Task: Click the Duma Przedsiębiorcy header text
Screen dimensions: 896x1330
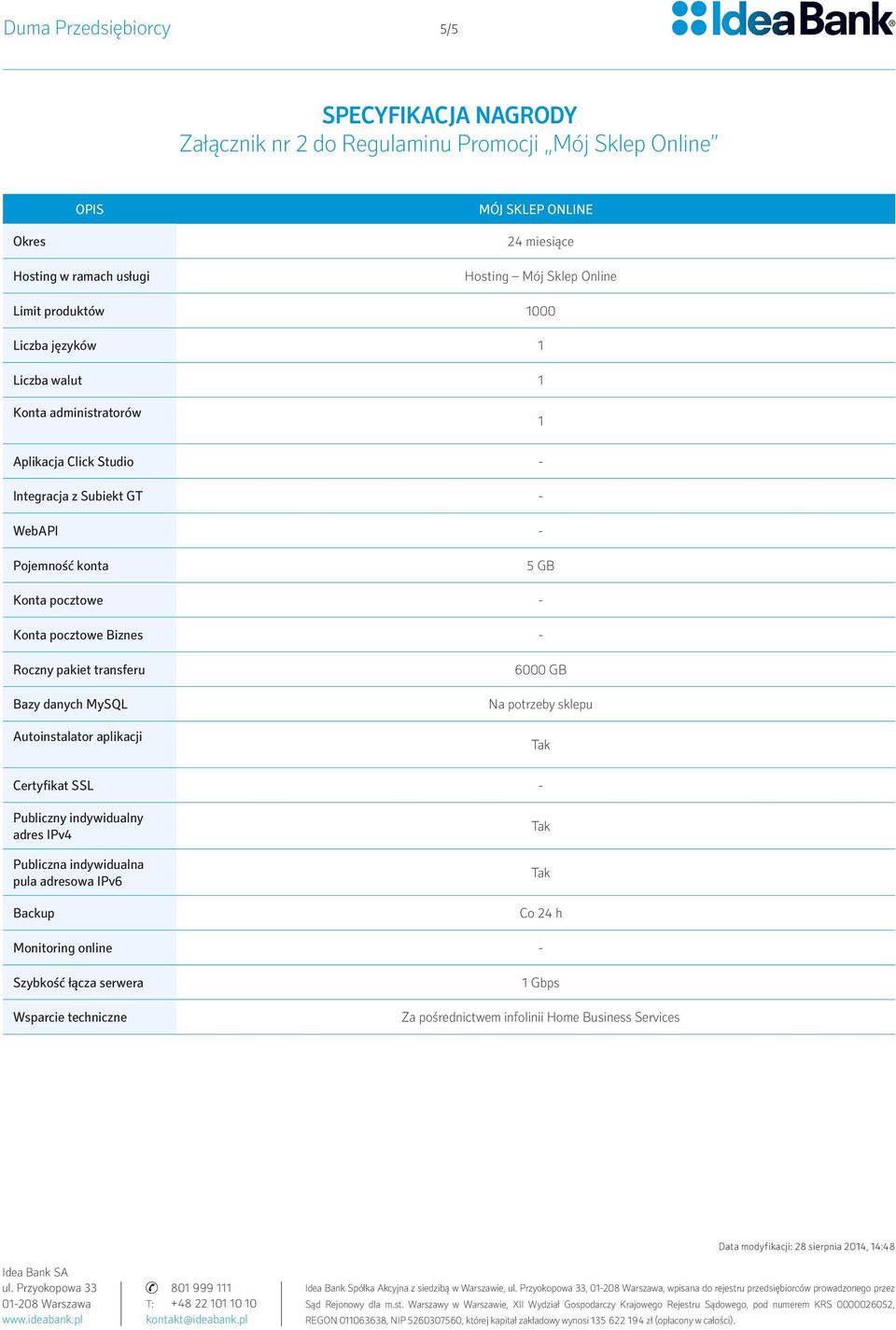Action: pos(87,28)
